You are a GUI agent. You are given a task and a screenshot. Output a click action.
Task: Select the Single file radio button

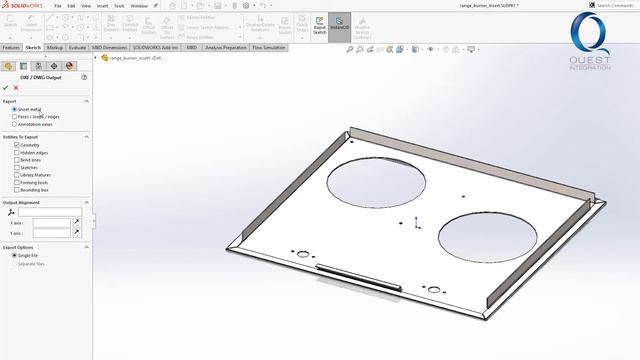tap(14, 256)
